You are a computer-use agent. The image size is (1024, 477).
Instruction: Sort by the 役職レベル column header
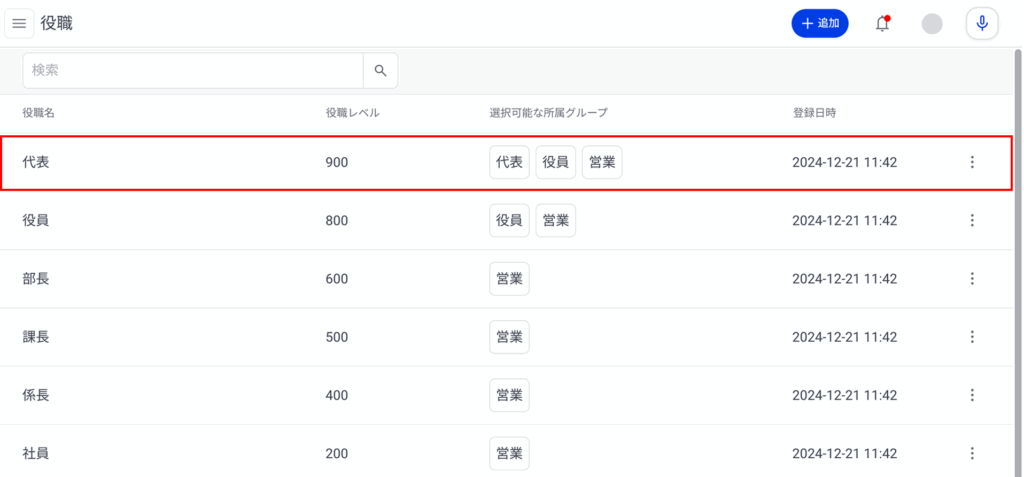click(353, 112)
